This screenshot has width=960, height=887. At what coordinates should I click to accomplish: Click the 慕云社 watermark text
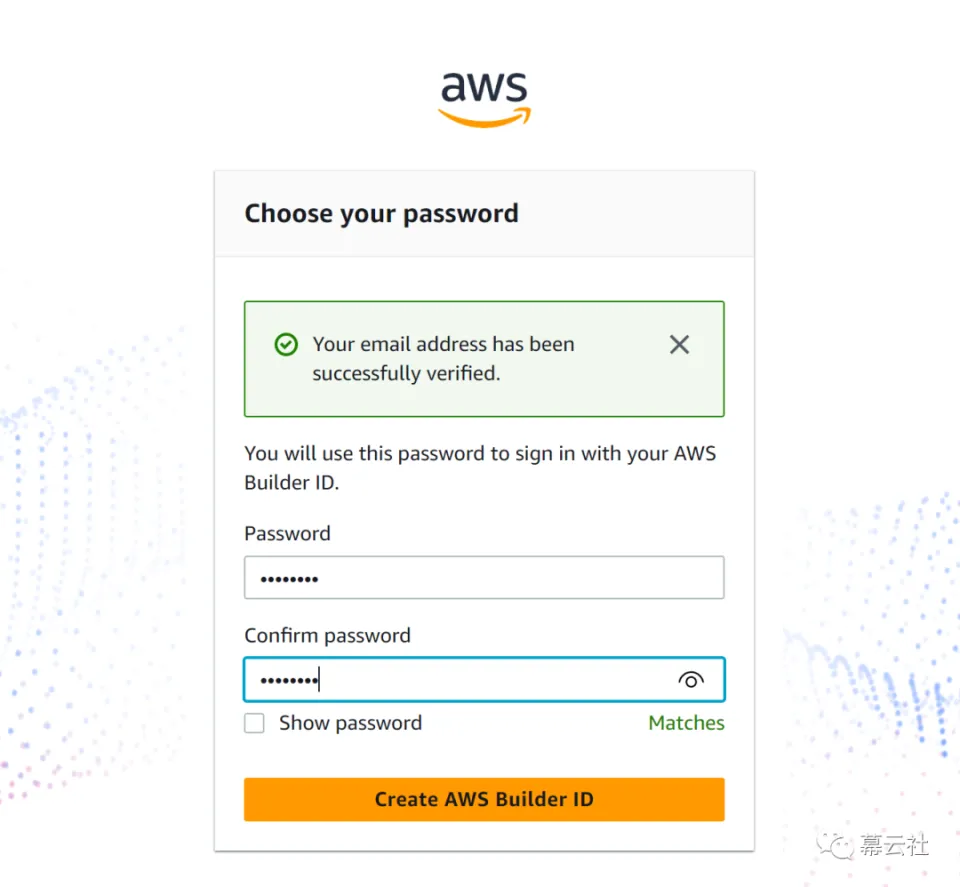pyautogui.click(x=894, y=845)
